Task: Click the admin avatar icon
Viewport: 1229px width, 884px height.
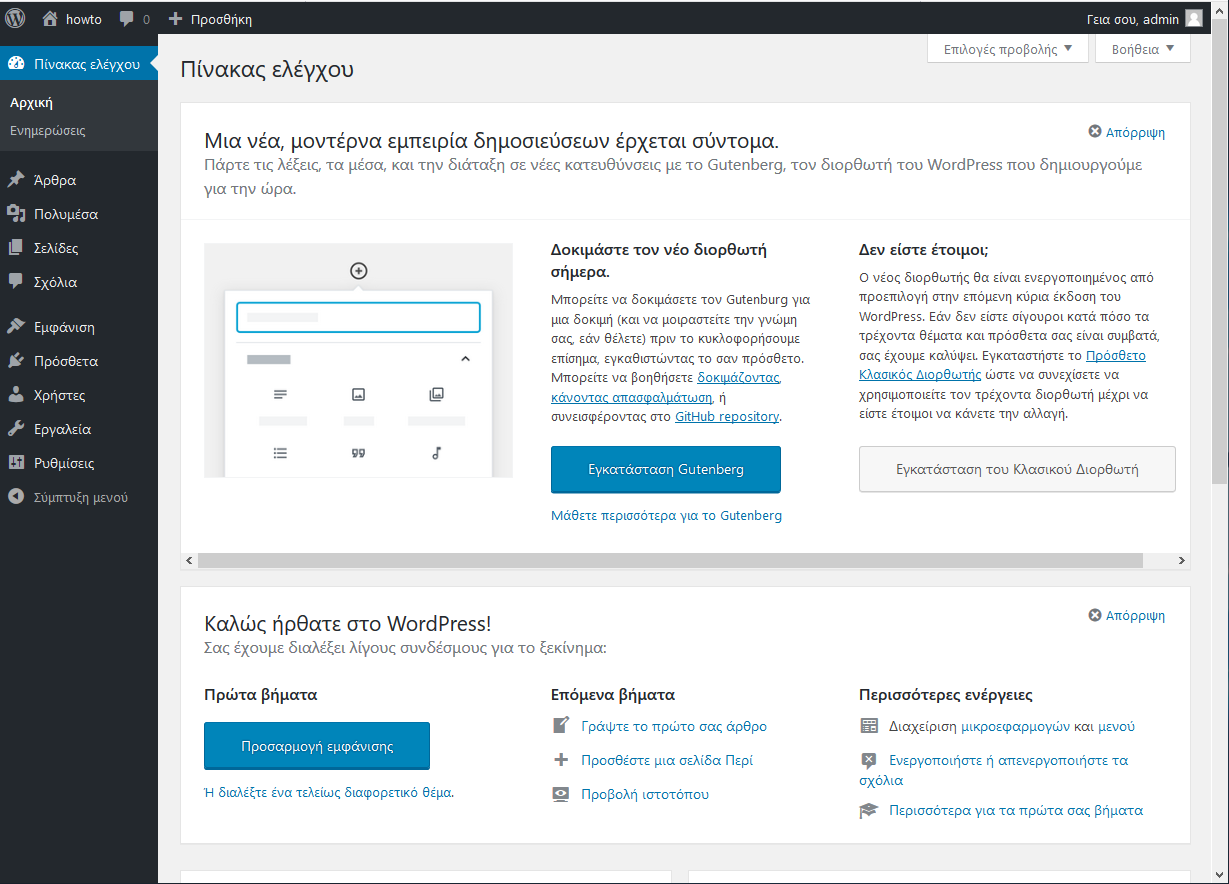Action: click(1193, 18)
